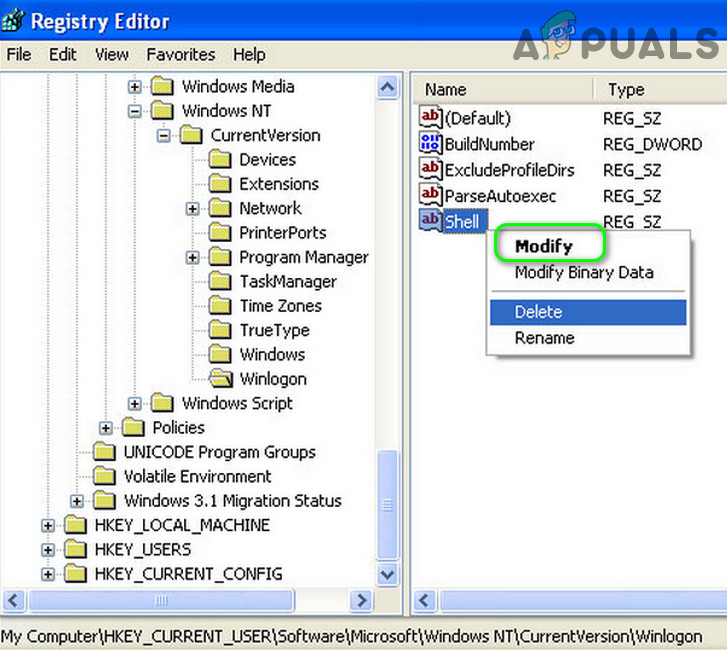The image size is (727, 650).
Task: Open the Edit menu
Action: click(63, 55)
